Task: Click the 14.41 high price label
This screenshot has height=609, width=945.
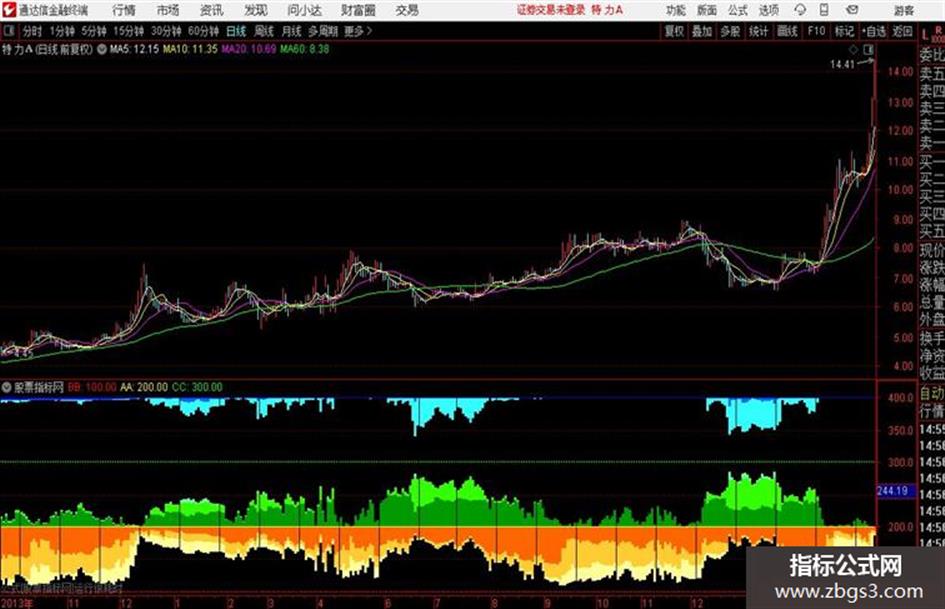Action: pos(843,65)
